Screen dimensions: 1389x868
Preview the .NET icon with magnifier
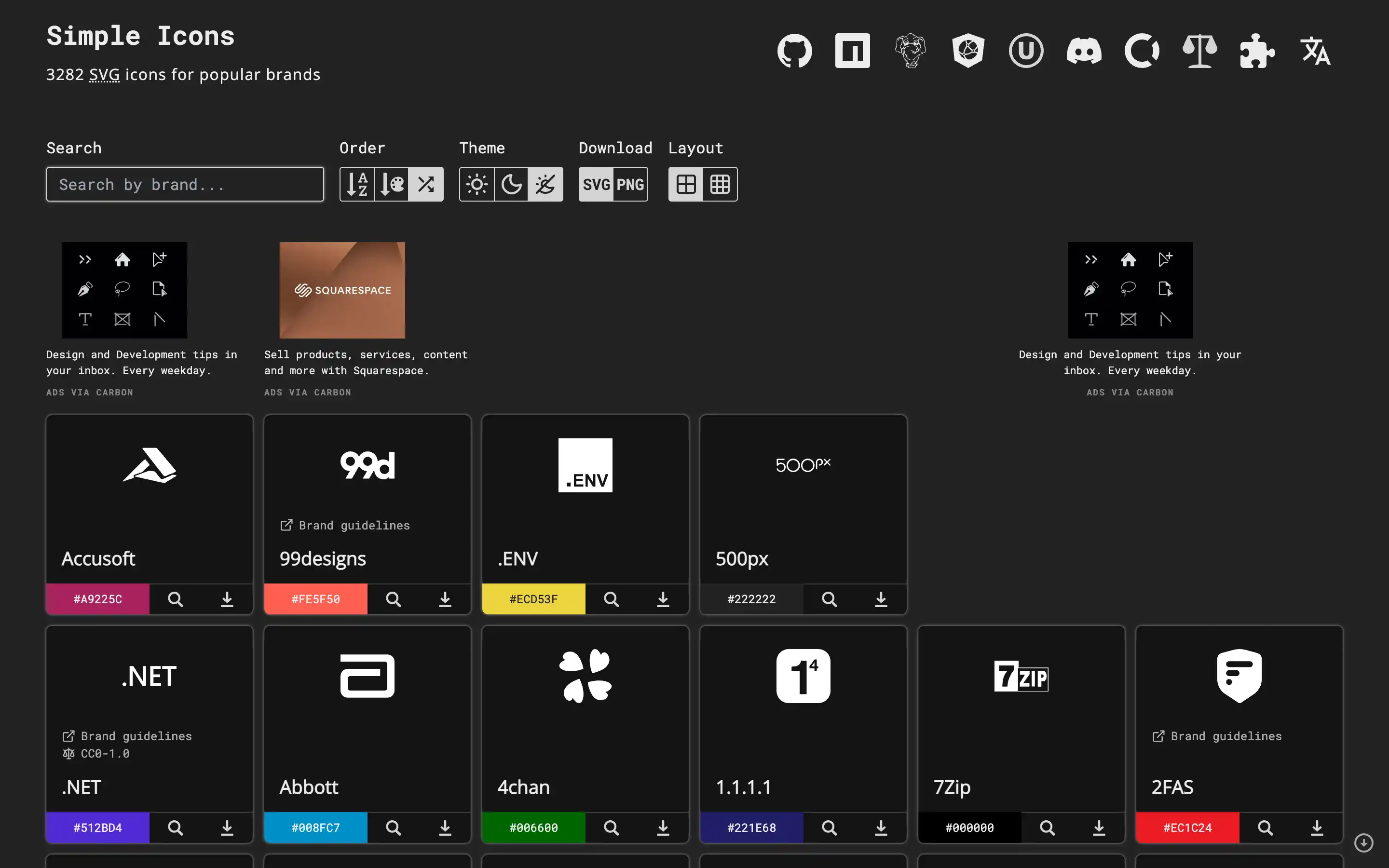(x=175, y=828)
